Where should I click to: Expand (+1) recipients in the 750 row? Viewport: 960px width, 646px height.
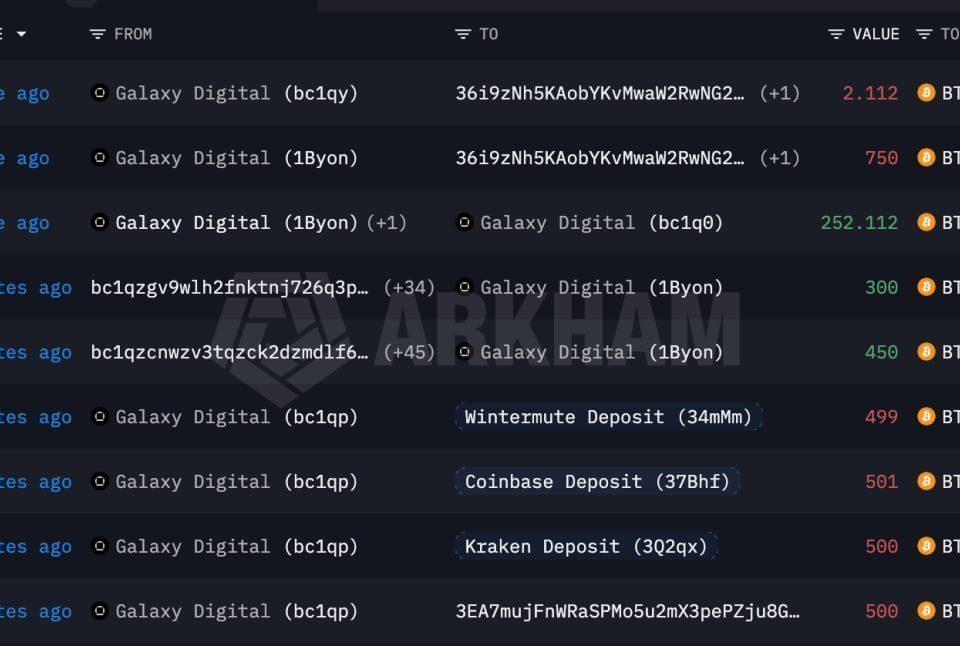tap(779, 158)
